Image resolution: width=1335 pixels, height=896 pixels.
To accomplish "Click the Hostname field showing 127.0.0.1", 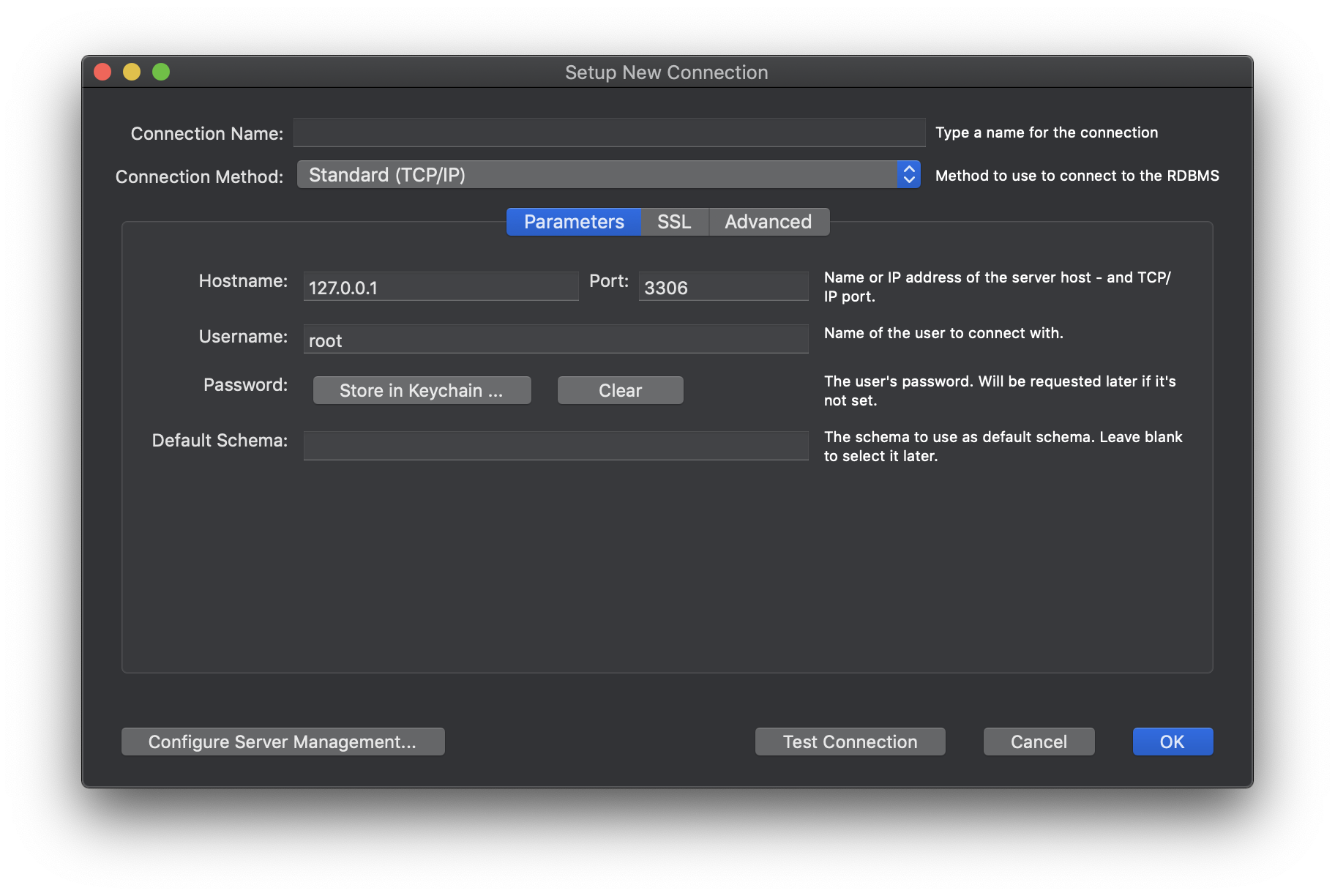I will click(x=441, y=287).
